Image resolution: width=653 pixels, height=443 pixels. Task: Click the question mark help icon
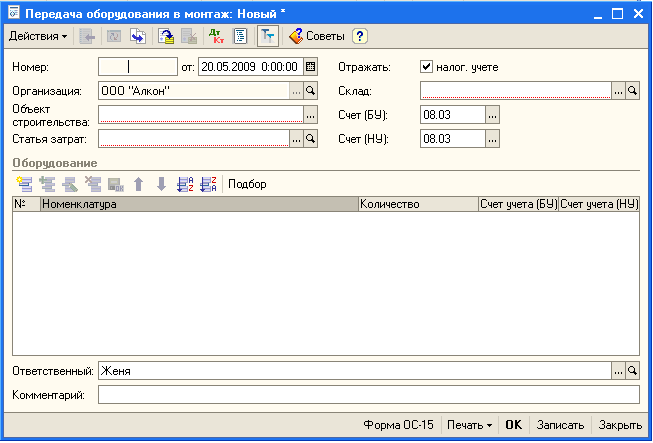(360, 36)
